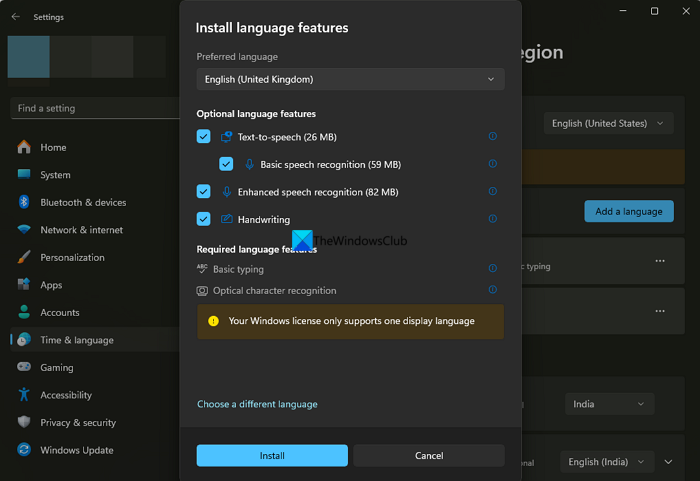Image resolution: width=700 pixels, height=481 pixels.
Task: Untick the Handwriting checkbox
Action: pos(204,219)
